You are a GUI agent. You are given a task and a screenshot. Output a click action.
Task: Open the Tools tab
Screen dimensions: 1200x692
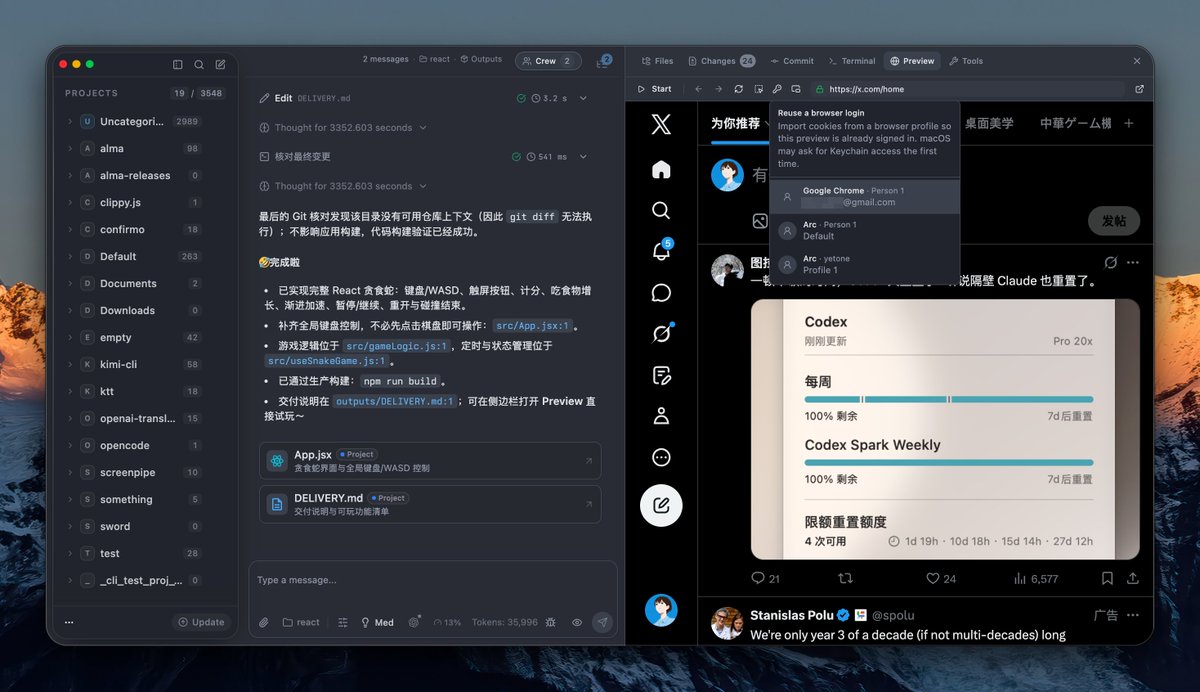(x=966, y=61)
